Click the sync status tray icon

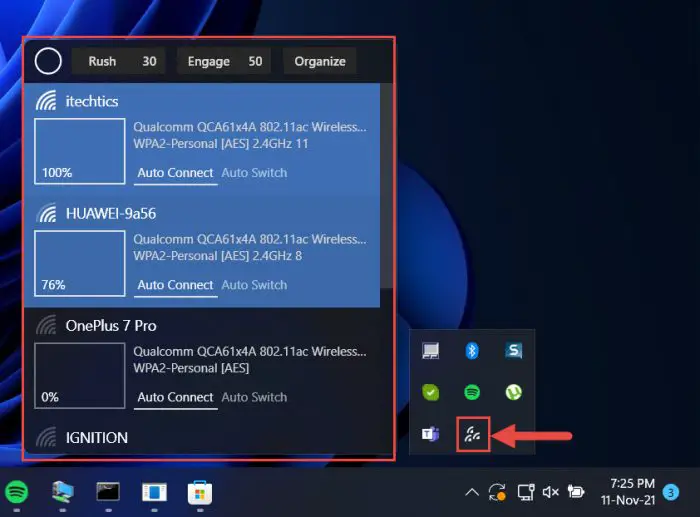pos(497,492)
